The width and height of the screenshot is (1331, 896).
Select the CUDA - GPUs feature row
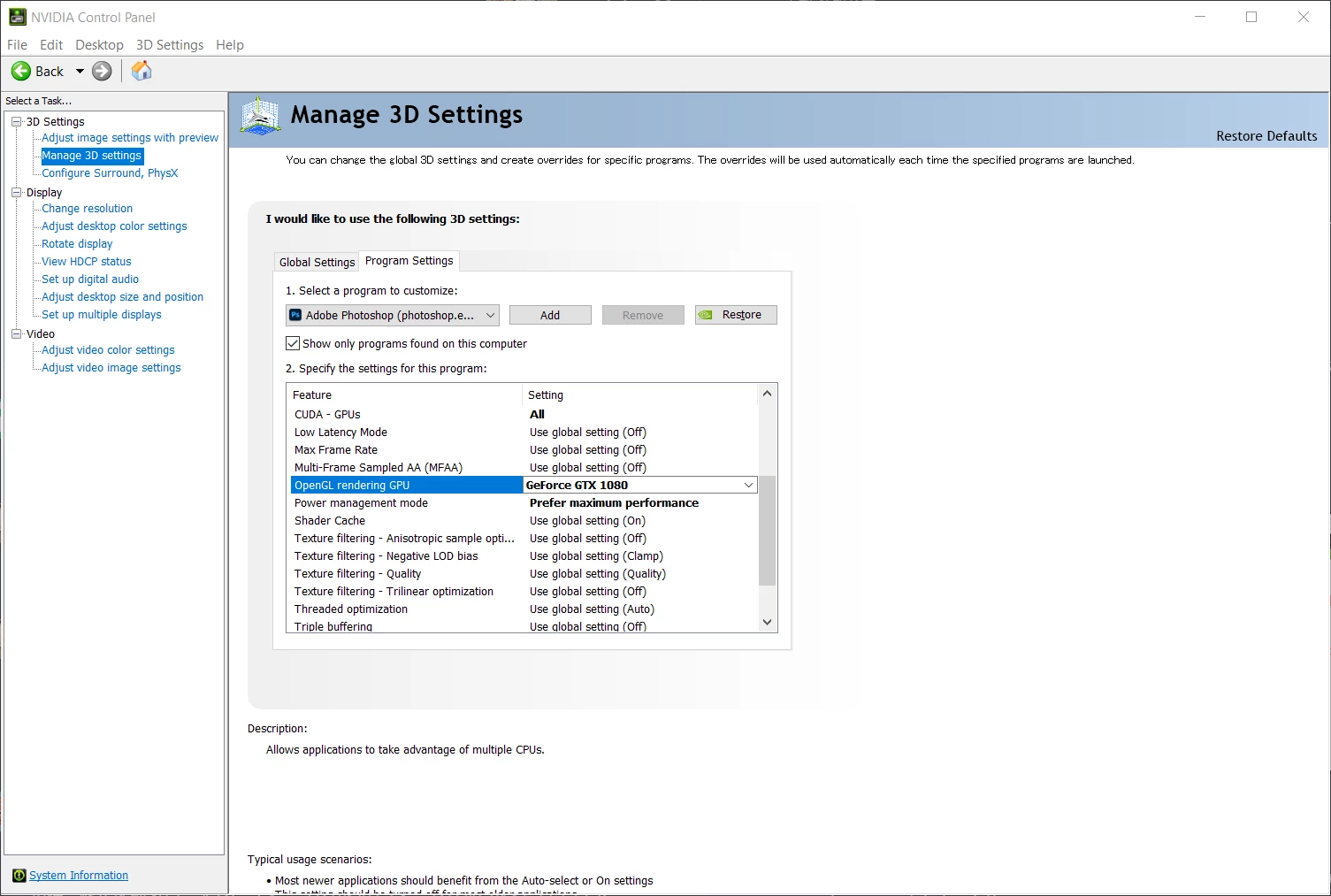[524, 414]
